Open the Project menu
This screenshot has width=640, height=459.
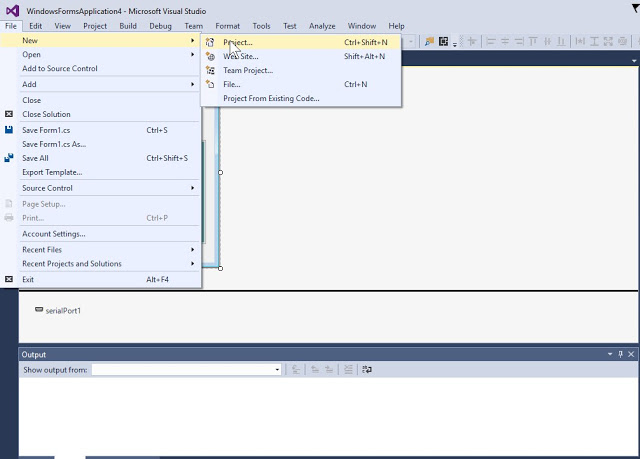click(95, 26)
